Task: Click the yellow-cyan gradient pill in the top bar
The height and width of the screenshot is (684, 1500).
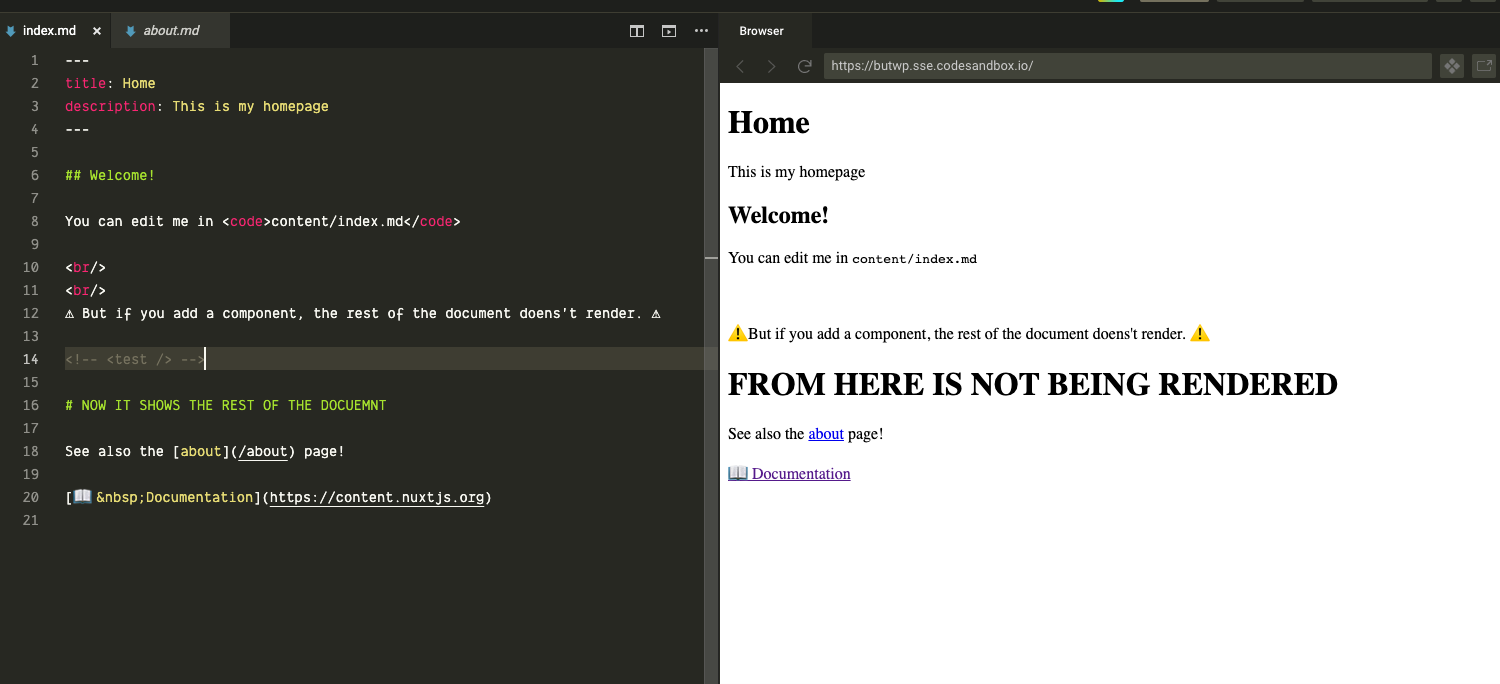Action: [1110, 4]
